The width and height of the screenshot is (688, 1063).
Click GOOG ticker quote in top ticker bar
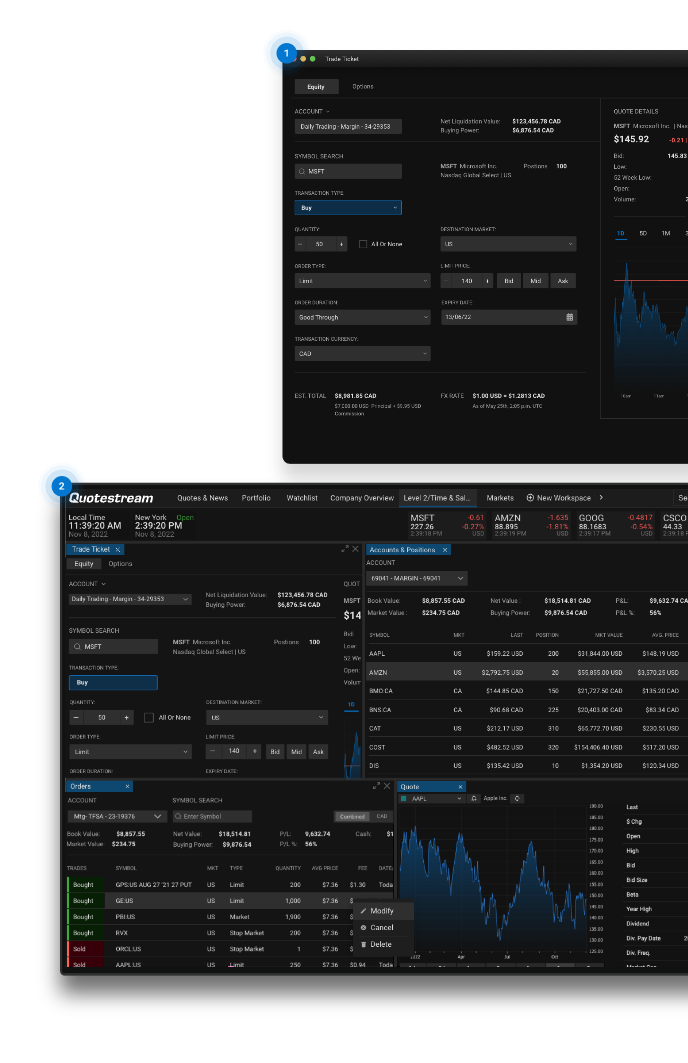pos(615,525)
